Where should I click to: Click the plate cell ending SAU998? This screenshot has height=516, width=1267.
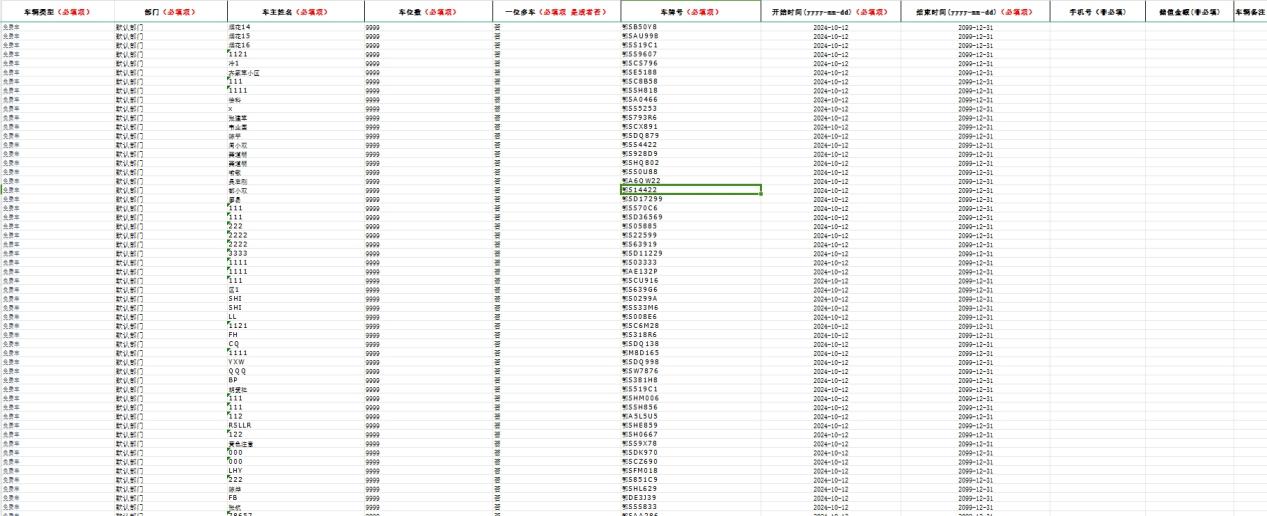[690, 36]
